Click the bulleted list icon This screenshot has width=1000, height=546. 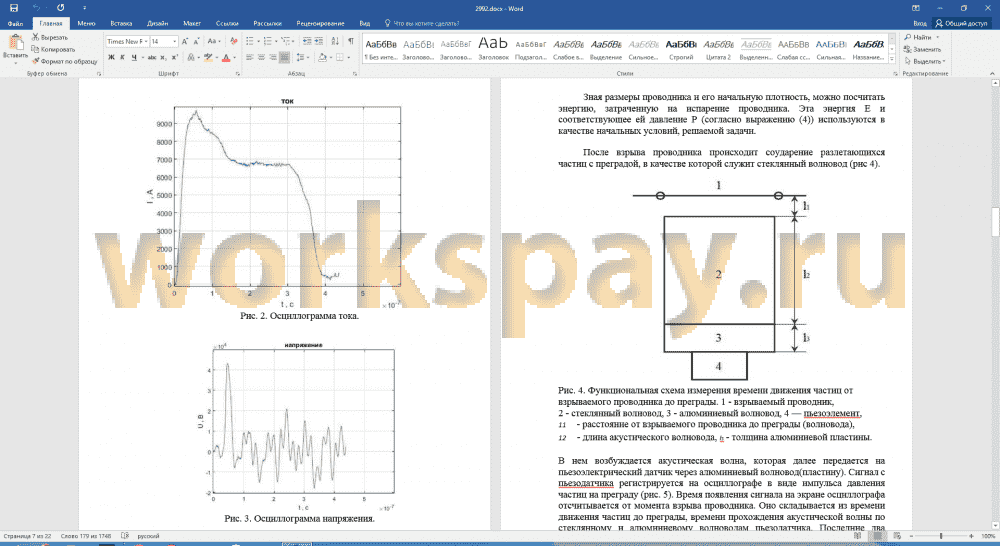(x=249, y=41)
